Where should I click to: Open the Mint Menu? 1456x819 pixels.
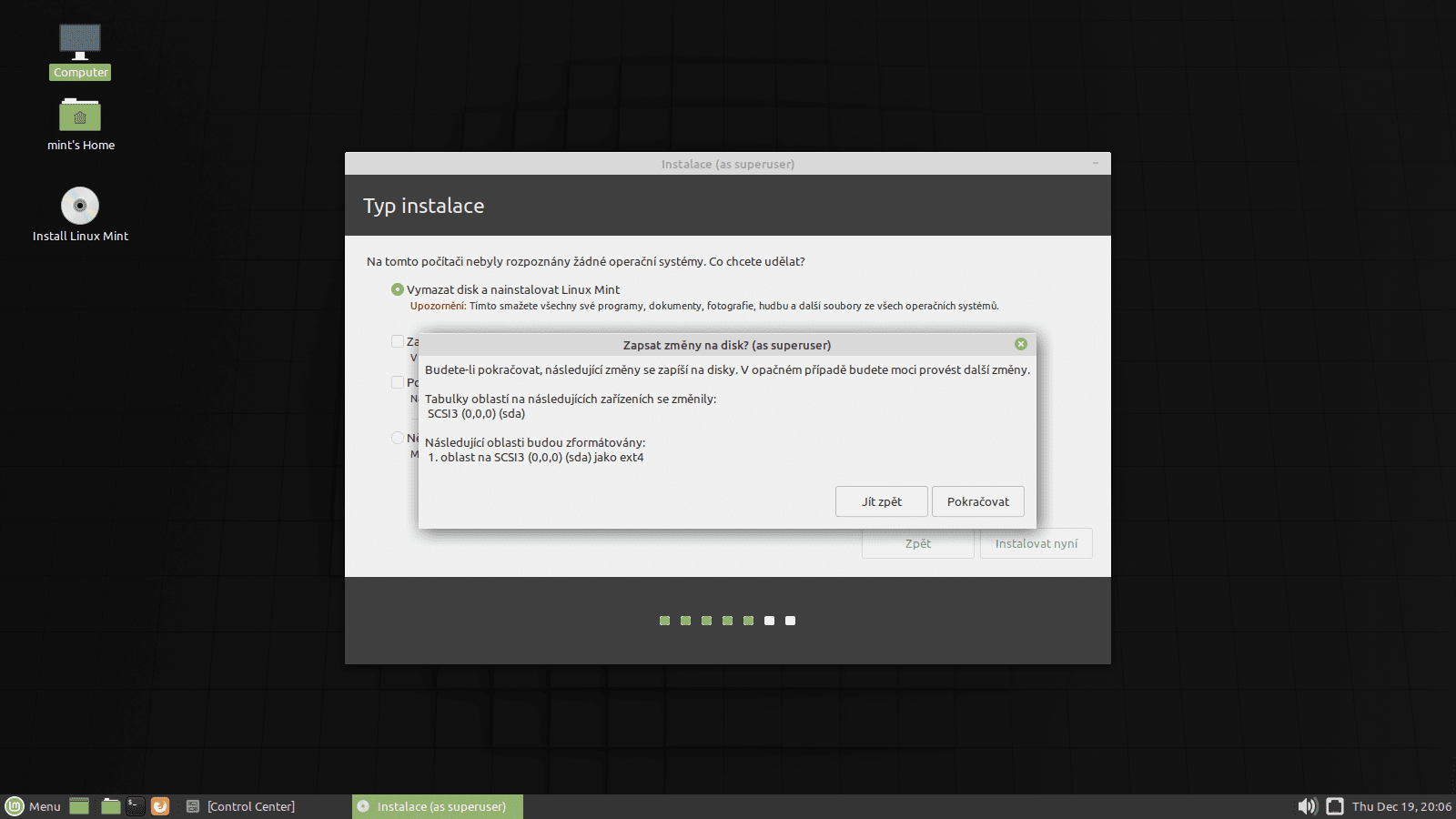pos(34,806)
